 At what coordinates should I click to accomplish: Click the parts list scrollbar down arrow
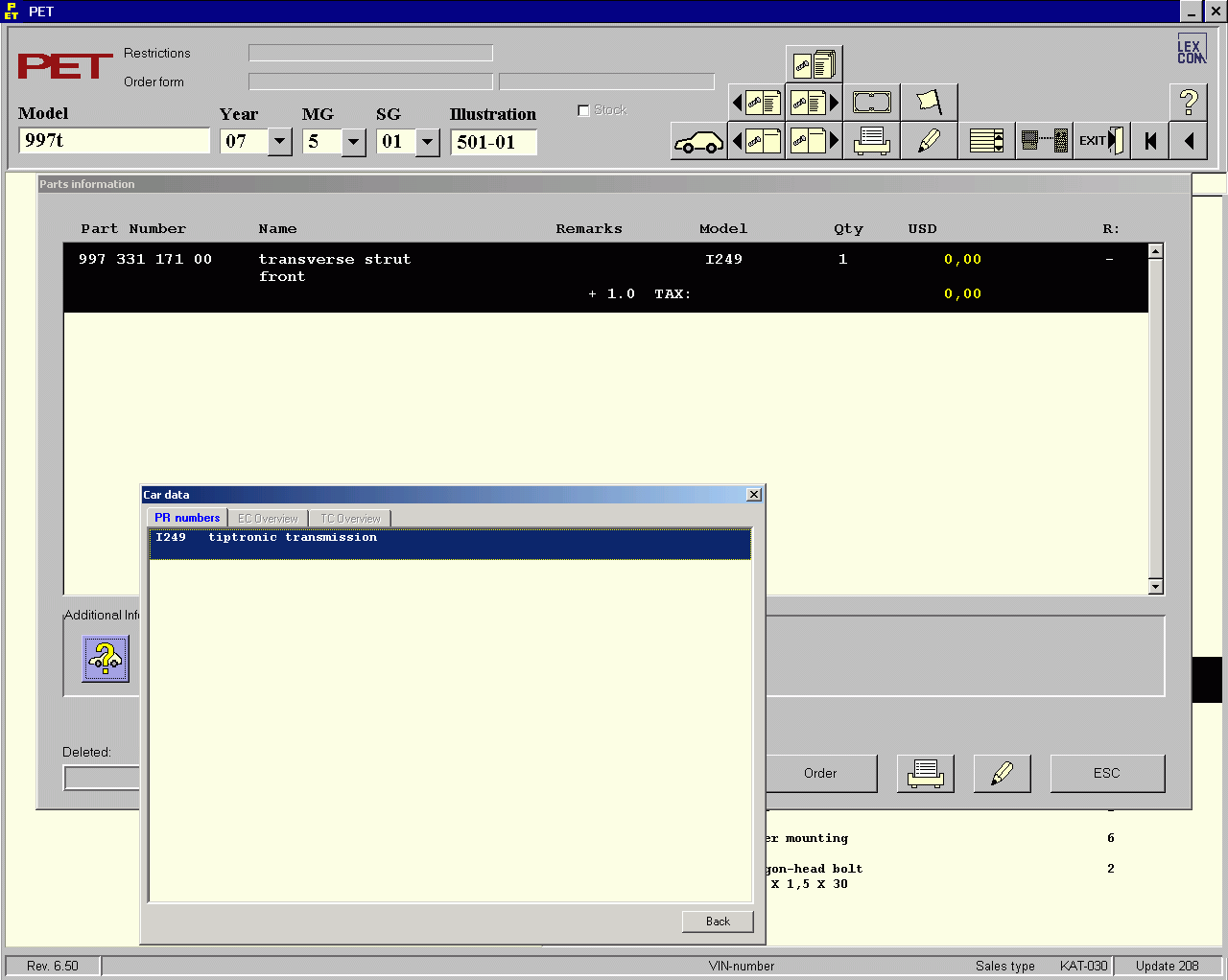coord(1155,587)
